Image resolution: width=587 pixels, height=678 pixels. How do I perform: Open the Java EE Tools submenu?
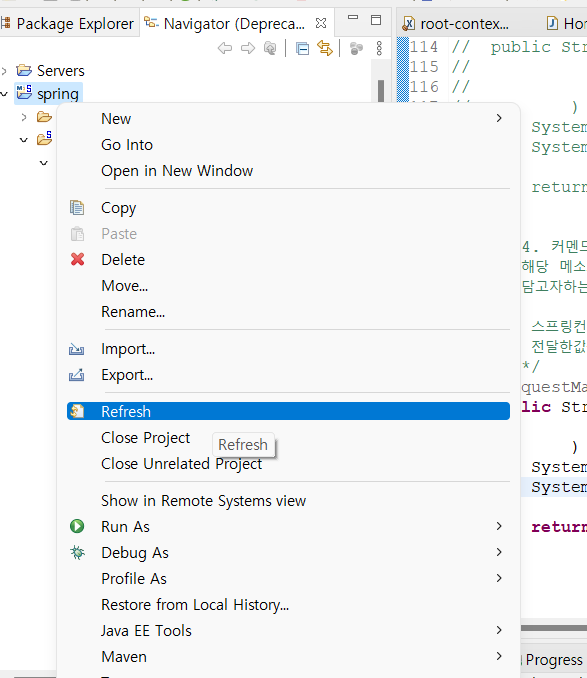[288, 630]
